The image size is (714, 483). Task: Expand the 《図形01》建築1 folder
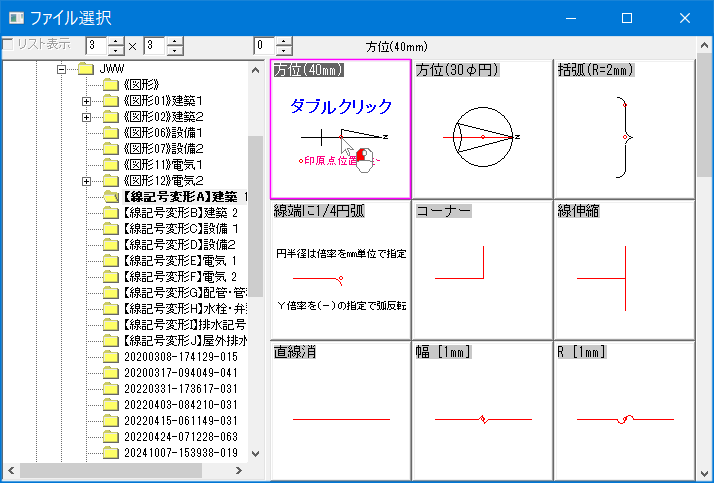(x=87, y=102)
